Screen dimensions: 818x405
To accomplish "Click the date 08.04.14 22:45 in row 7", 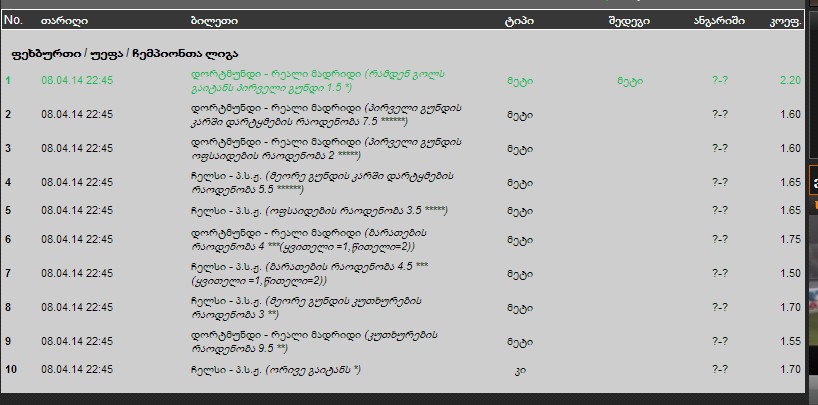I will [77, 273].
